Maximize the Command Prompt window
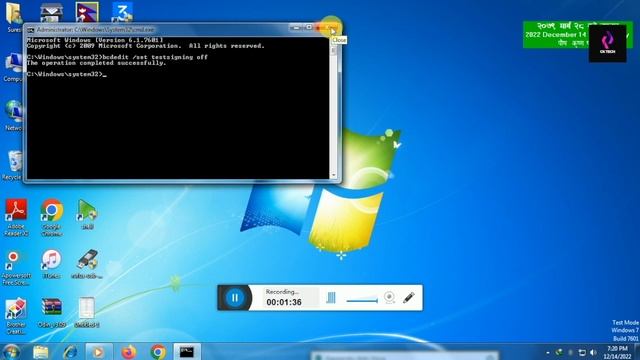The image size is (640, 360). point(309,28)
